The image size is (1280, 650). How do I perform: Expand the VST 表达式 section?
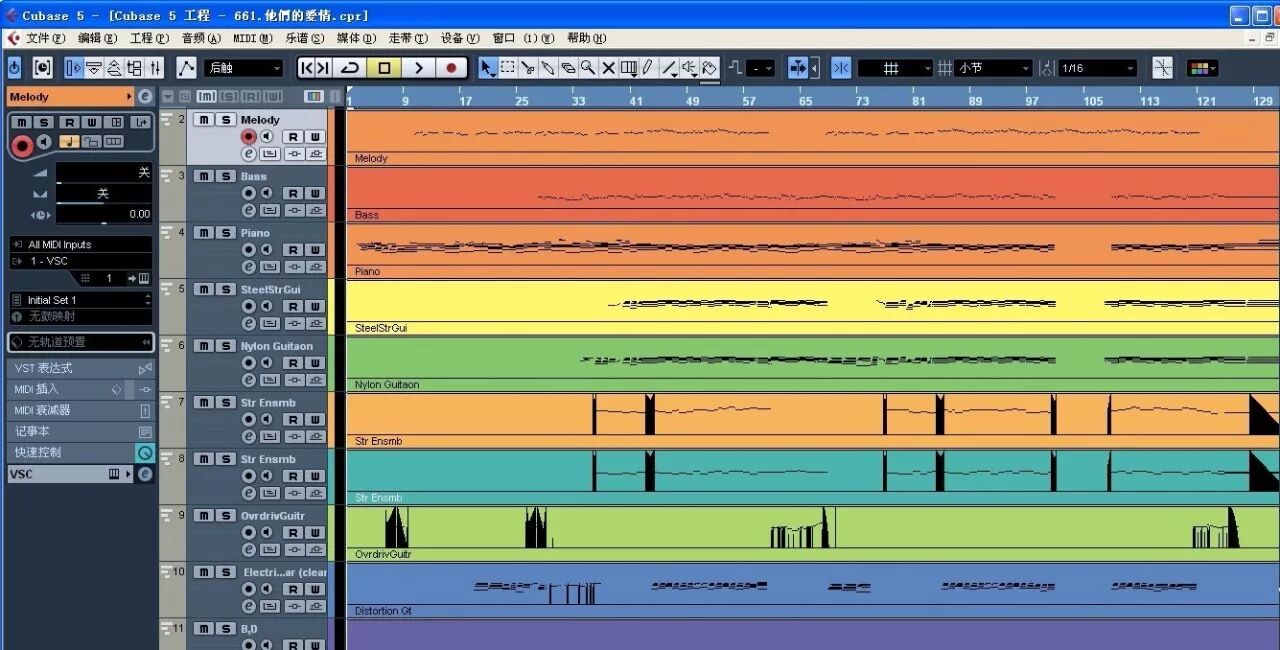pos(82,368)
